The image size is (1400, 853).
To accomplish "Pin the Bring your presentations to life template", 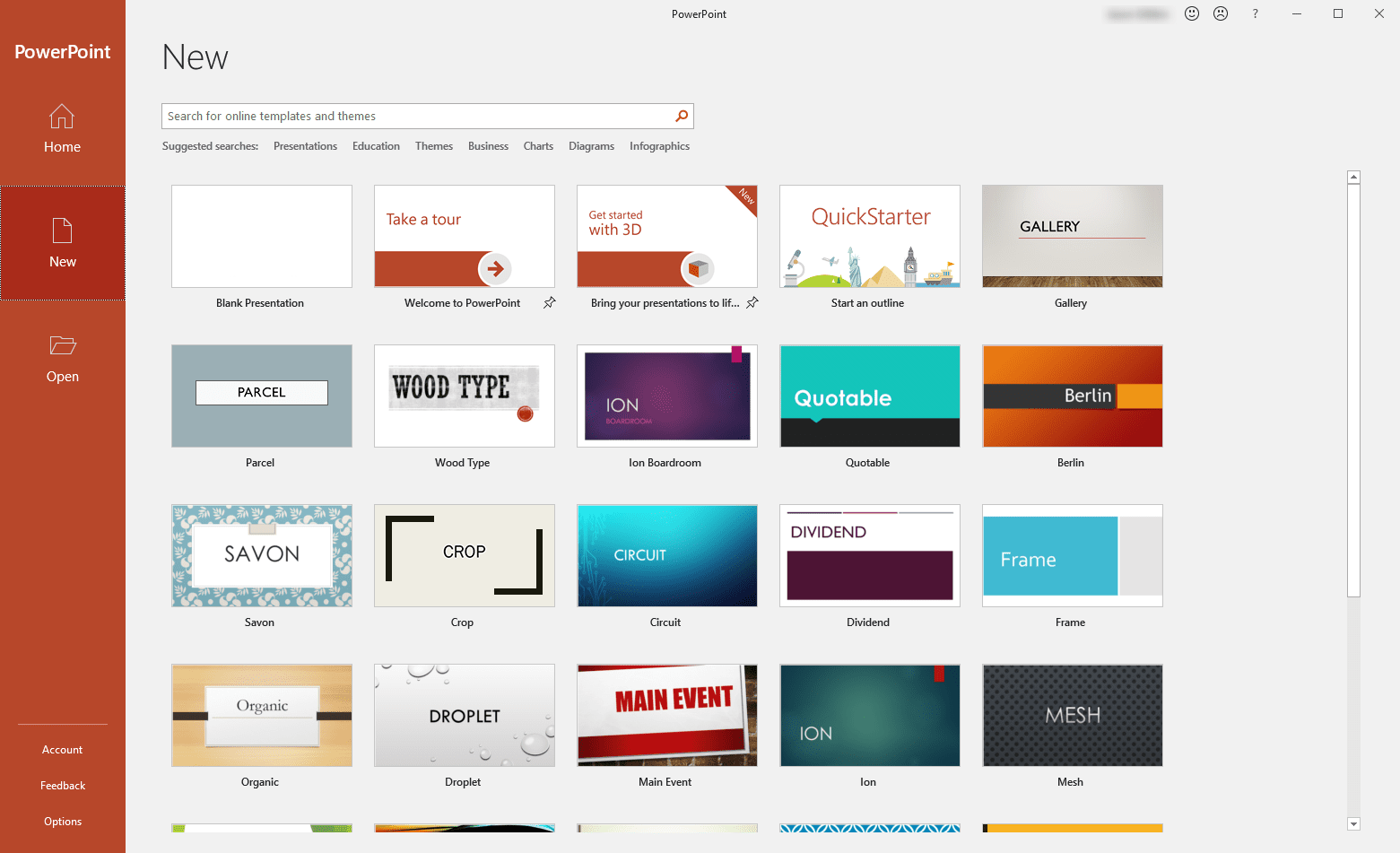I will coord(753,303).
